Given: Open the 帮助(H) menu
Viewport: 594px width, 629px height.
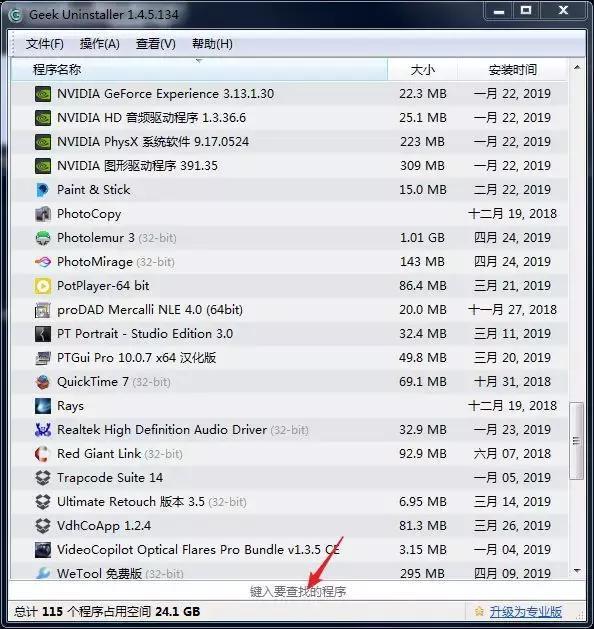Looking at the screenshot, I should pyautogui.click(x=212, y=43).
